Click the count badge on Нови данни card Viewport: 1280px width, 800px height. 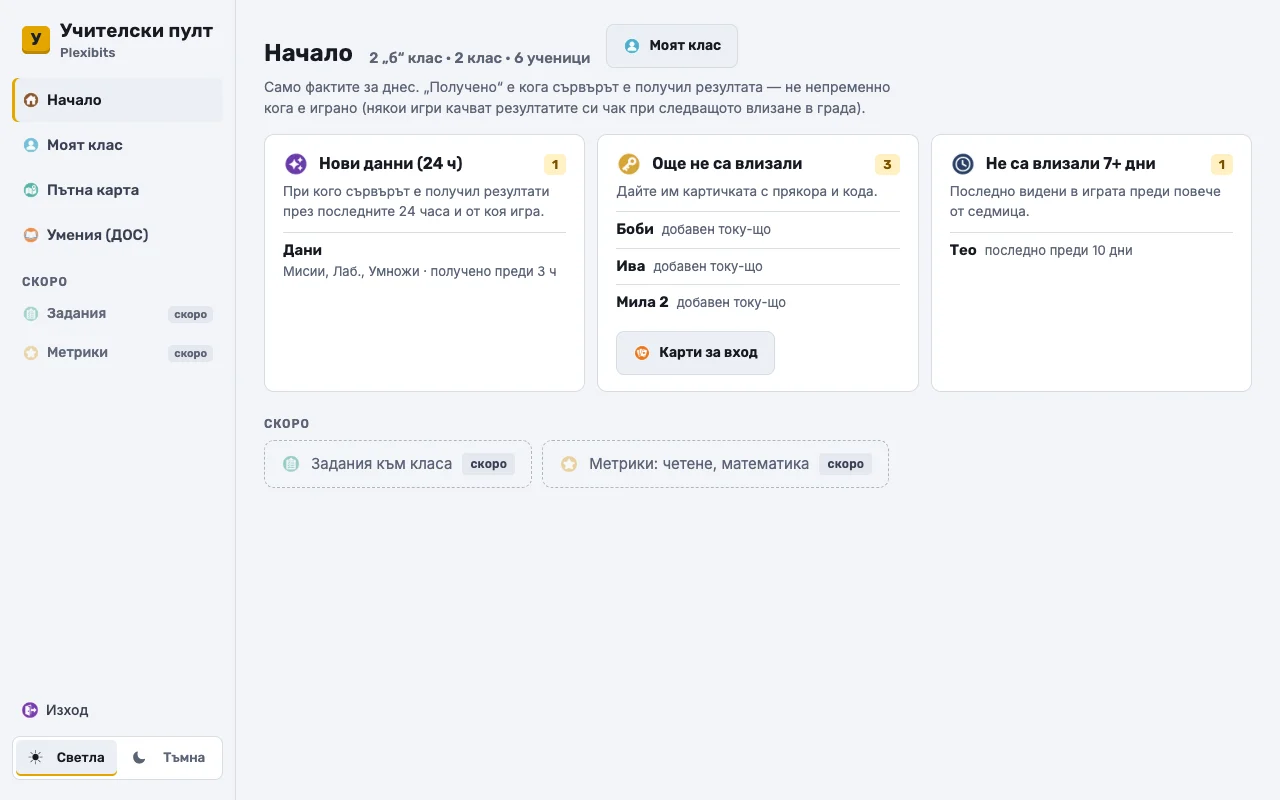pyautogui.click(x=555, y=164)
